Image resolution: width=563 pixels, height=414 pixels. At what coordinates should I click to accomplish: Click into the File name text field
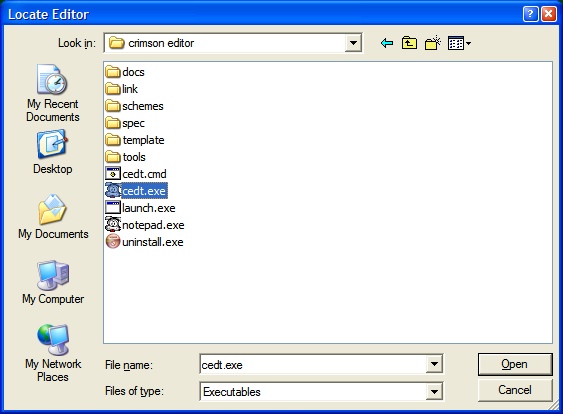(313, 365)
